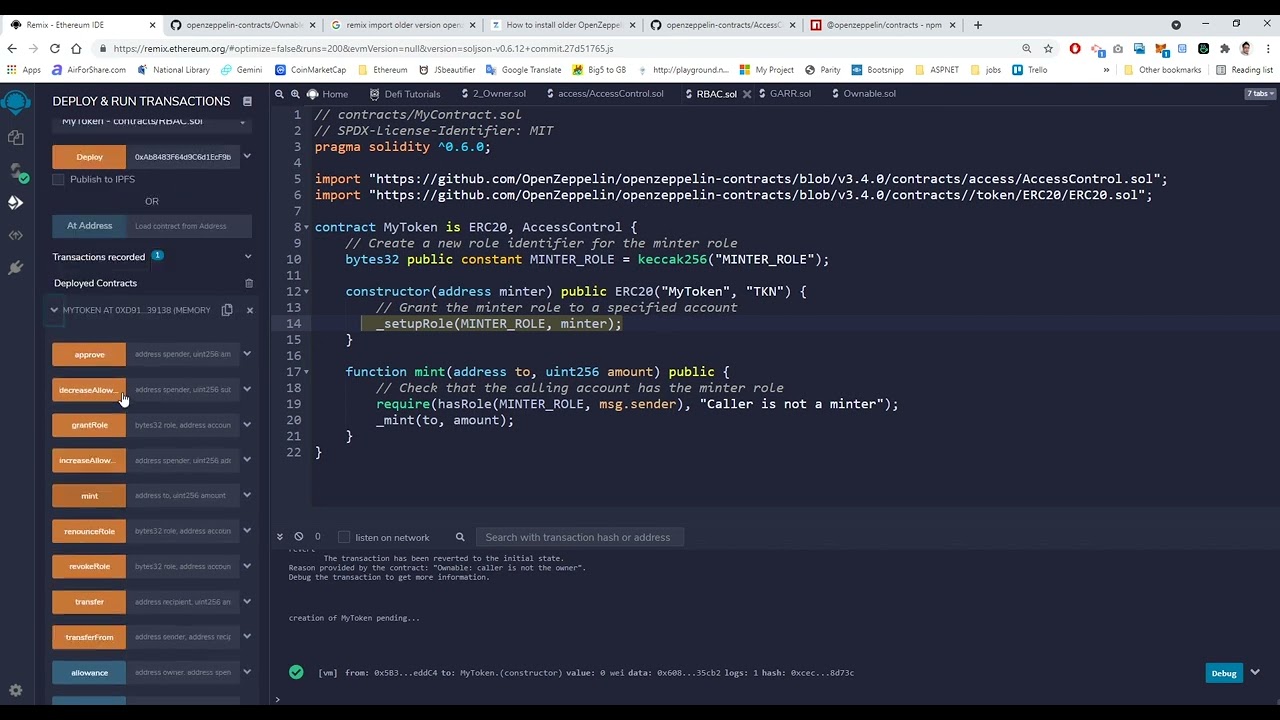
Task: Remove the MYTOKEN deployed instance
Action: coord(250,310)
